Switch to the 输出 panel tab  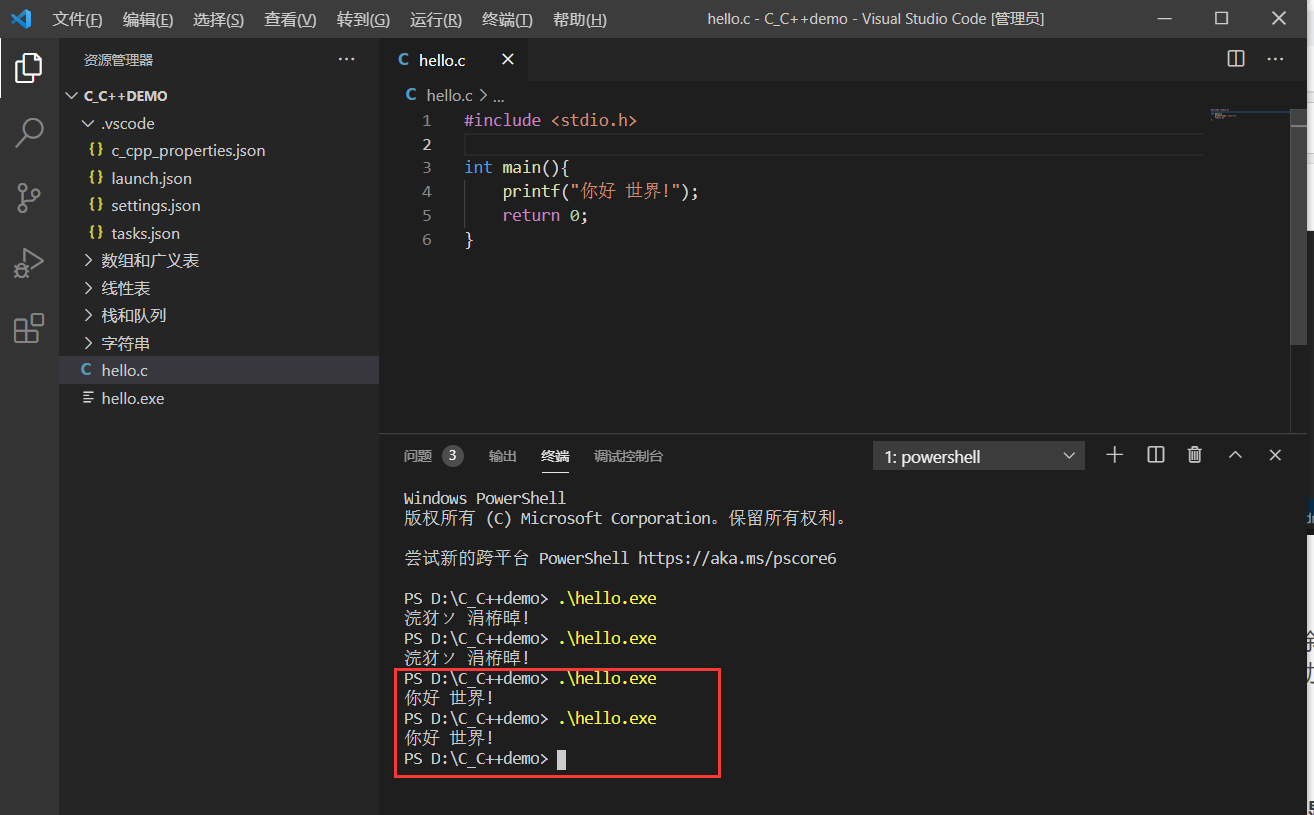502,456
